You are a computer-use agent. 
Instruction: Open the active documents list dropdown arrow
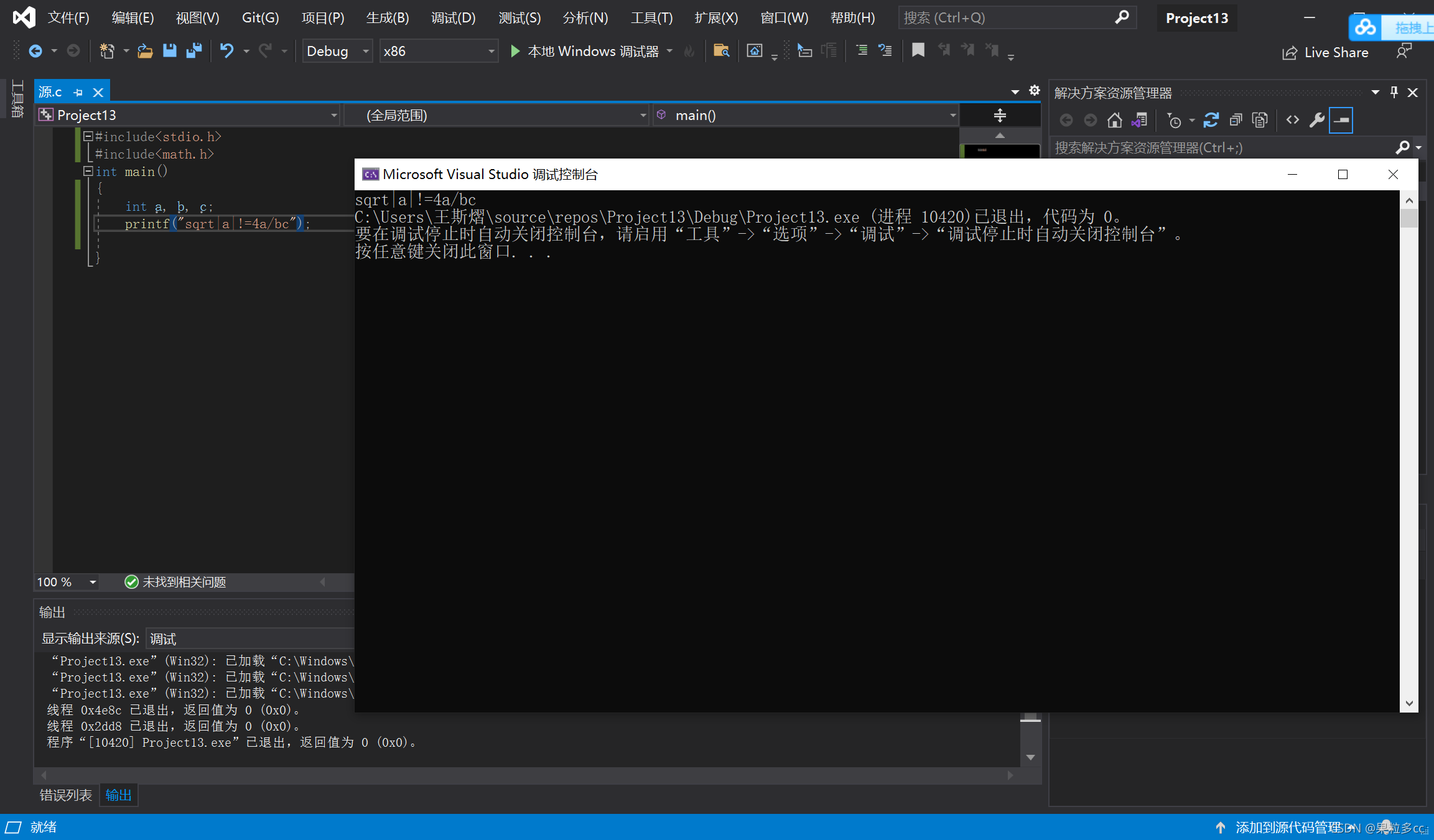pos(1015,92)
